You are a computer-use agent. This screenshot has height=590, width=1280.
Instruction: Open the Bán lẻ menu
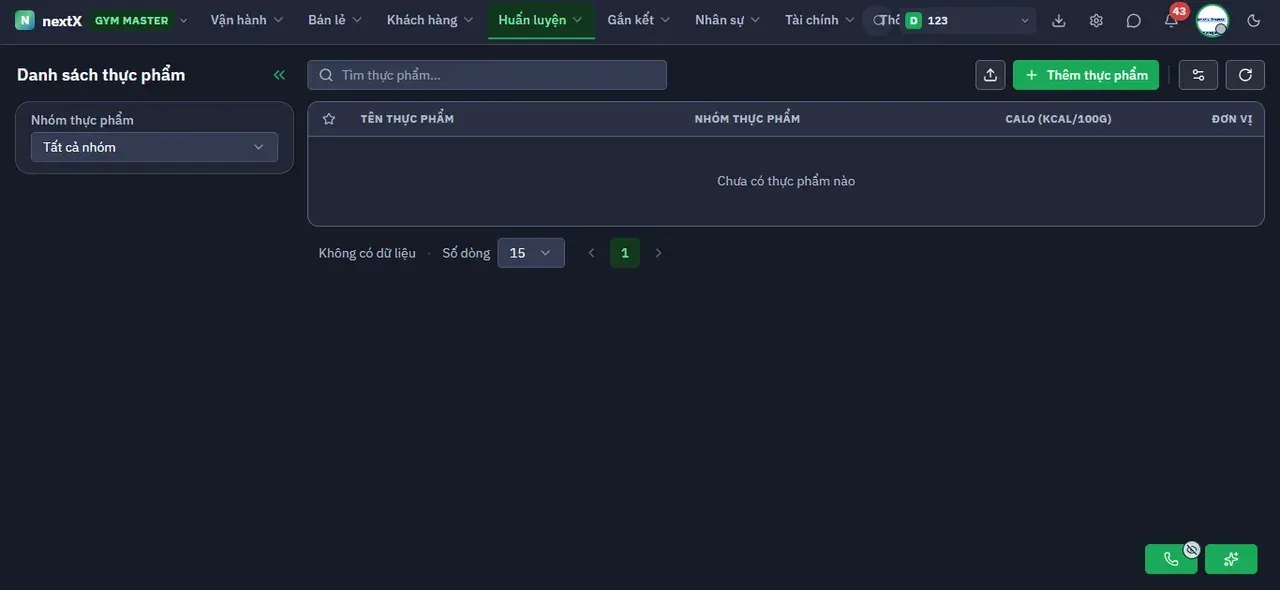(x=335, y=20)
